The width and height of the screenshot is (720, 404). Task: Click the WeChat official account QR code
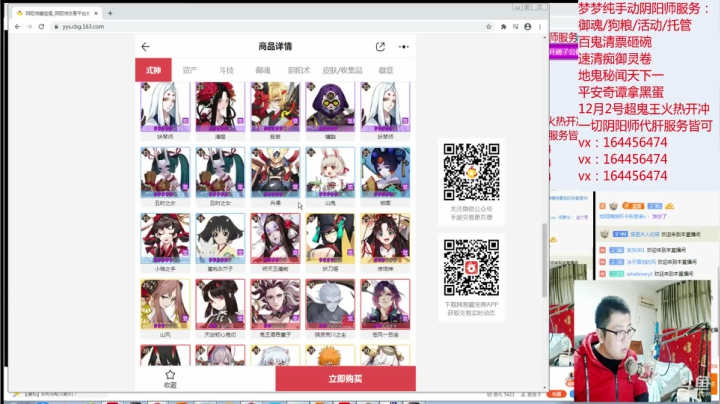(471, 172)
